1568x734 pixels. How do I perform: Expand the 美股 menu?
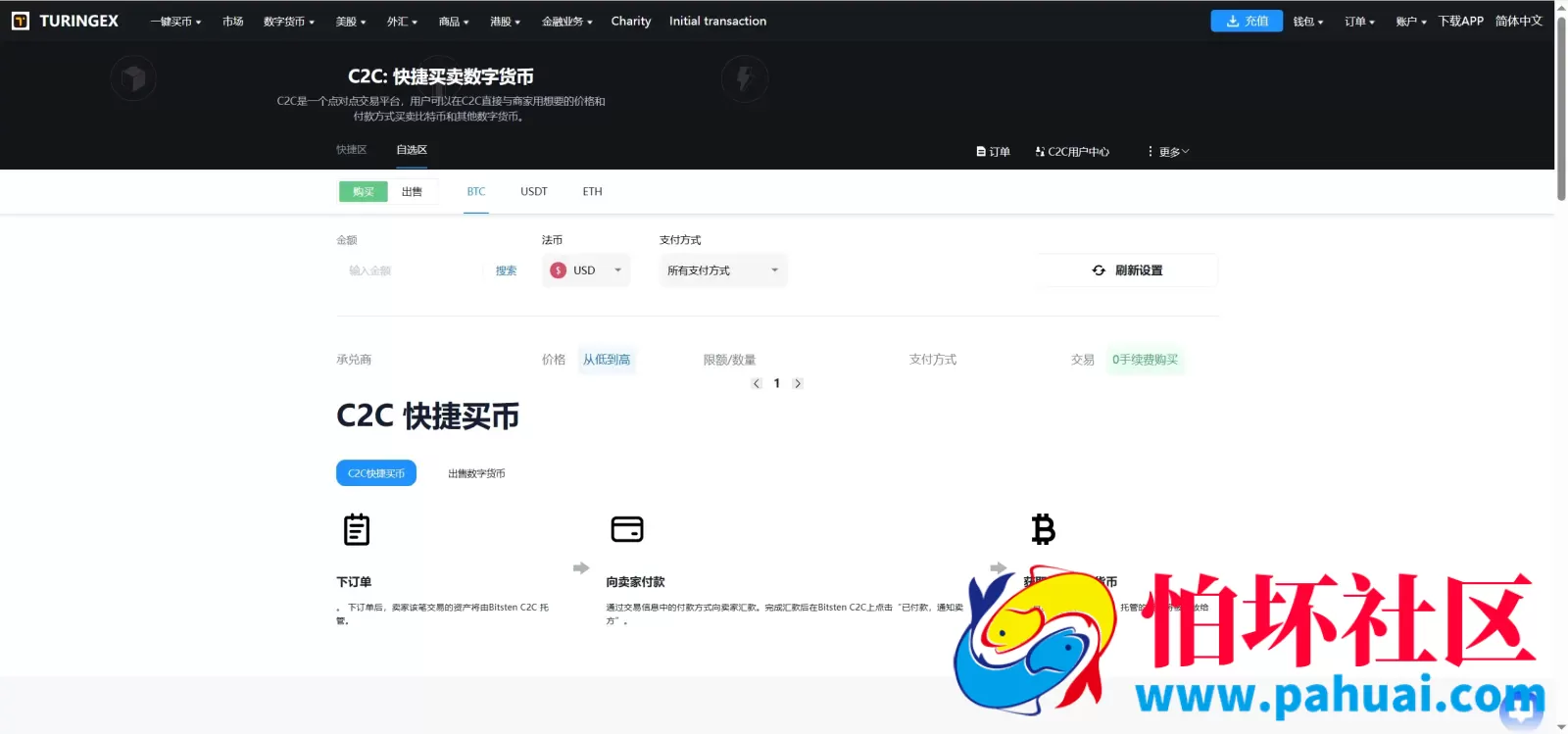351,22
